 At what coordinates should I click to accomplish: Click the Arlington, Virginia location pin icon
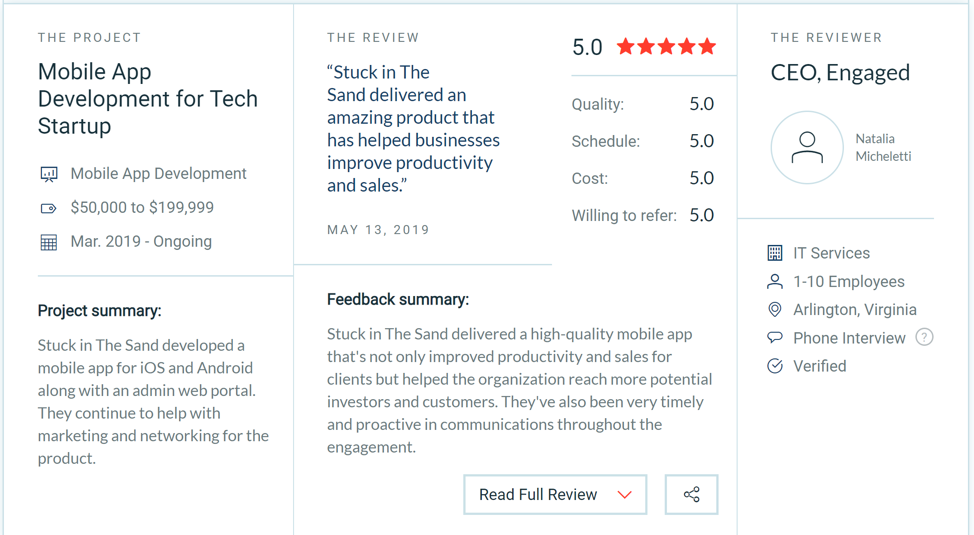(x=775, y=309)
